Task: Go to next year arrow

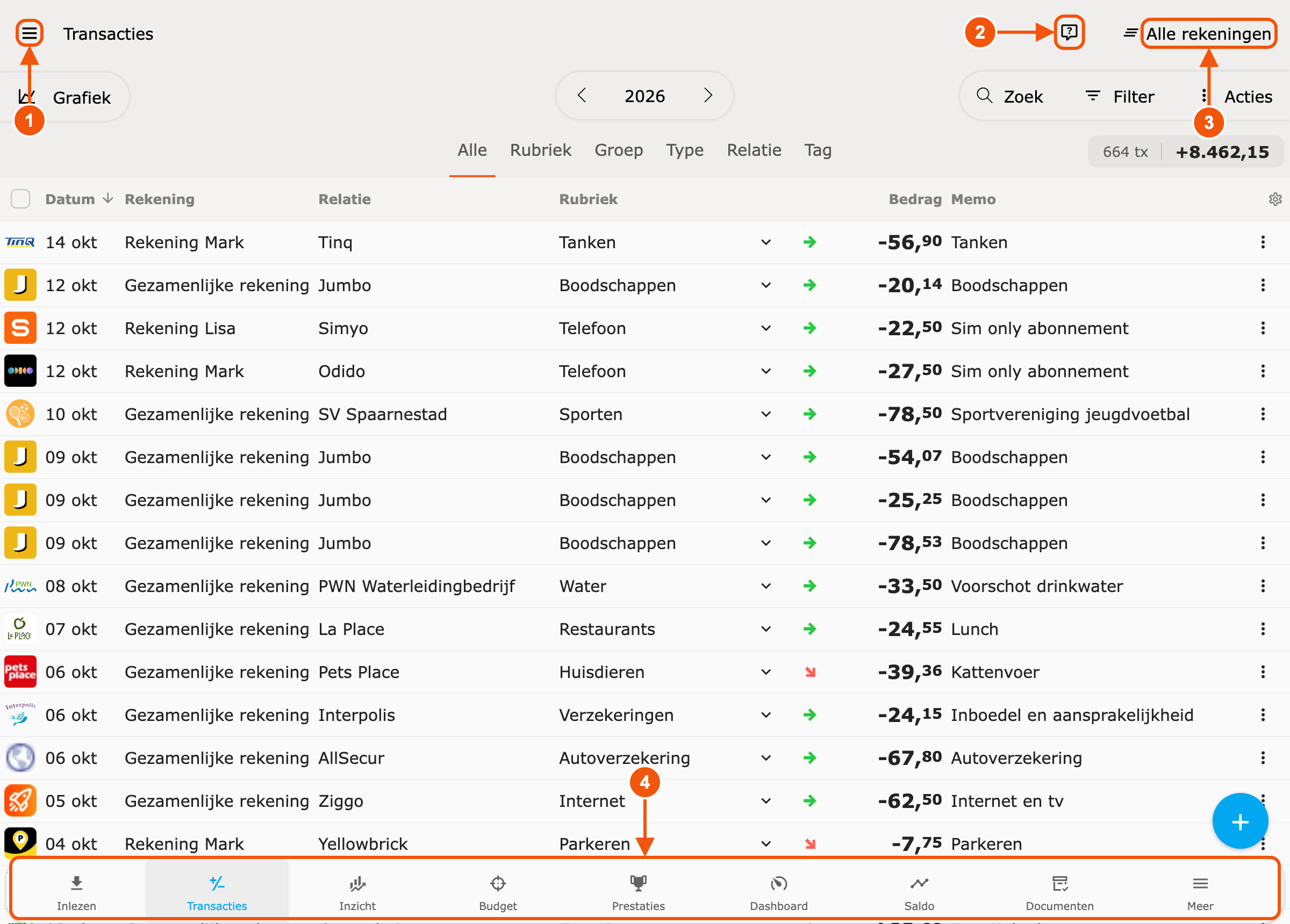Action: pyautogui.click(x=707, y=96)
